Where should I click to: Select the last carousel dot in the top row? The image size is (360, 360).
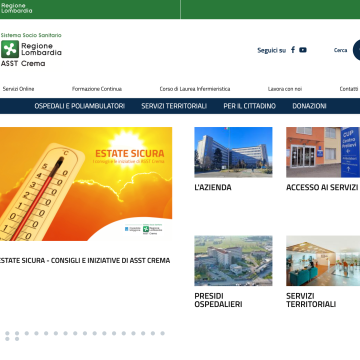(x=162, y=333)
